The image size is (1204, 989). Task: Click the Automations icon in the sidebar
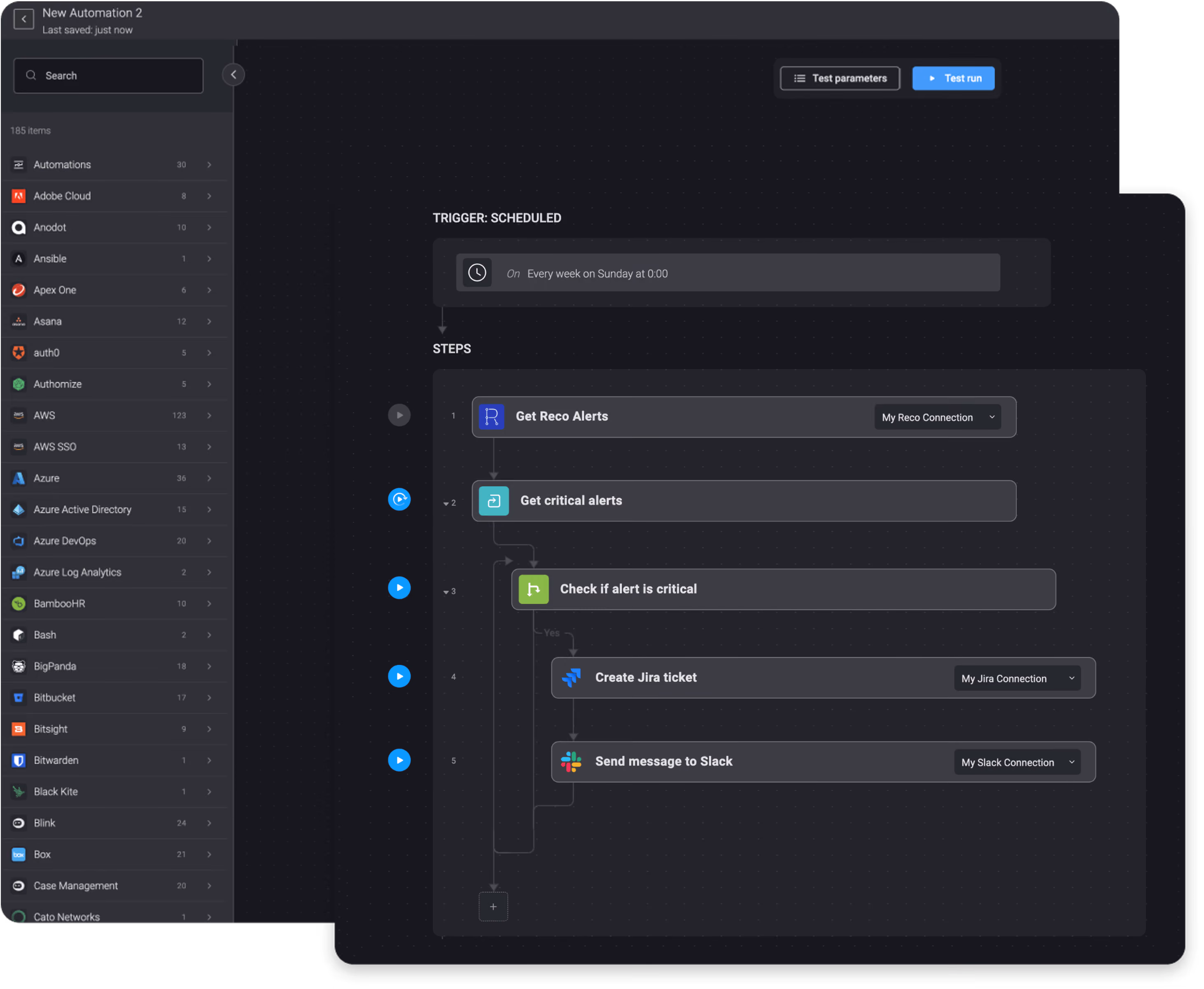tap(19, 165)
